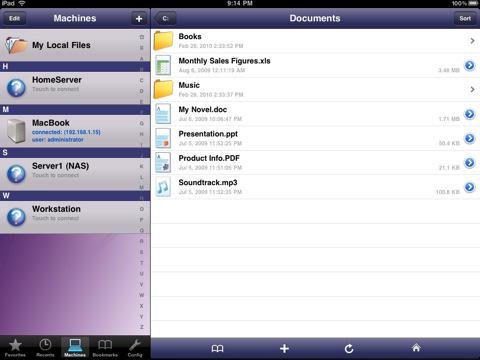The image size is (480, 360).
Task: Tap the spreadsheet icon for Monthly Sales Figures.xls
Action: click(163, 65)
